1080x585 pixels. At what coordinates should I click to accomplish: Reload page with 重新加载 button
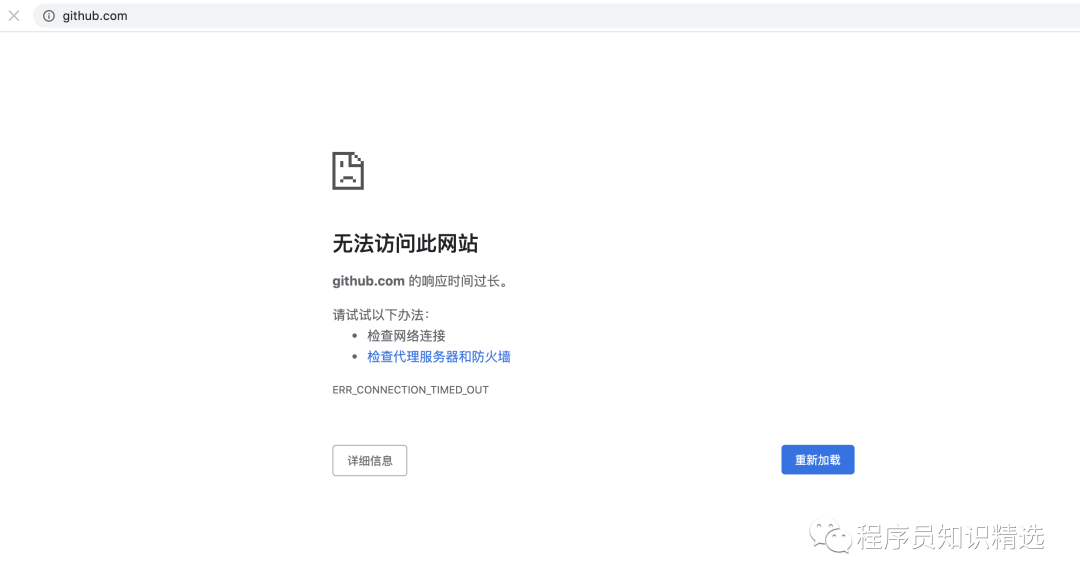click(818, 460)
